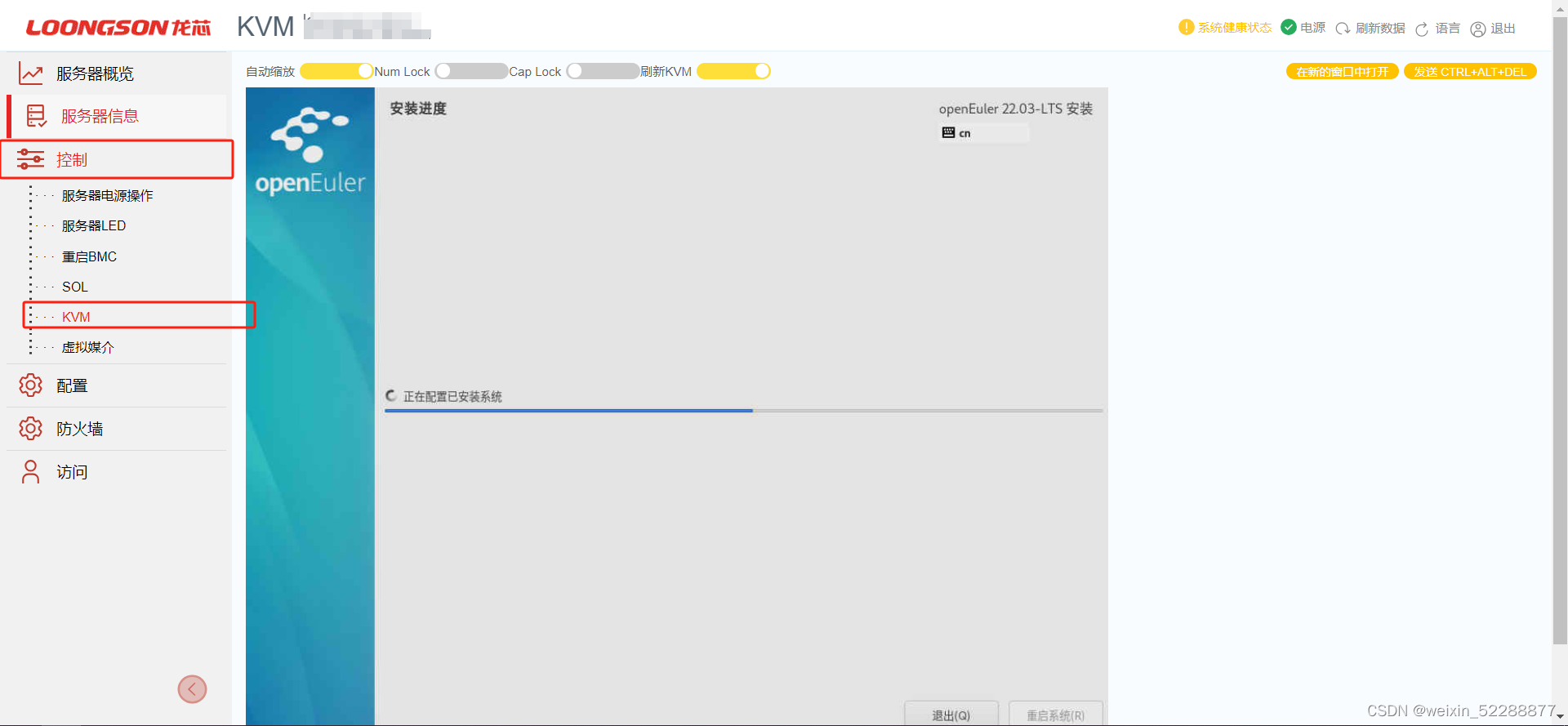Click the refresh data icon
This screenshot has width=1568, height=726.
(1343, 29)
